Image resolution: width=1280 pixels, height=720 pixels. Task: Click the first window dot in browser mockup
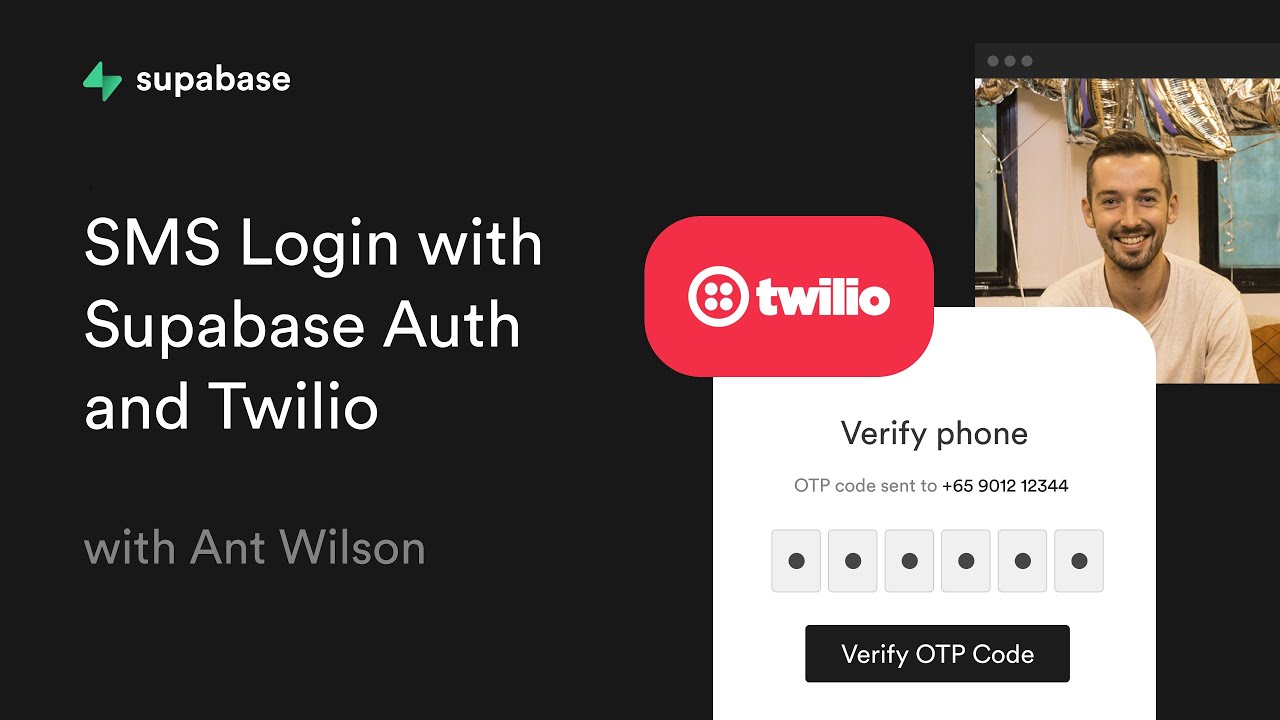(x=993, y=61)
